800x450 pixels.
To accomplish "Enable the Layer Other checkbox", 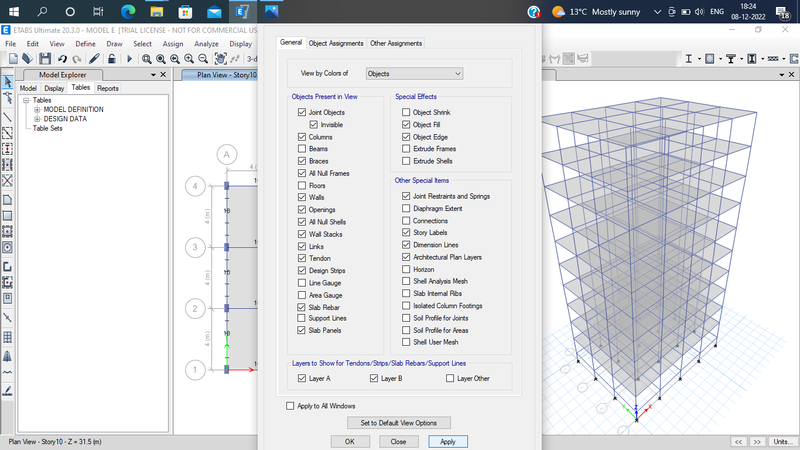I will pyautogui.click(x=450, y=379).
